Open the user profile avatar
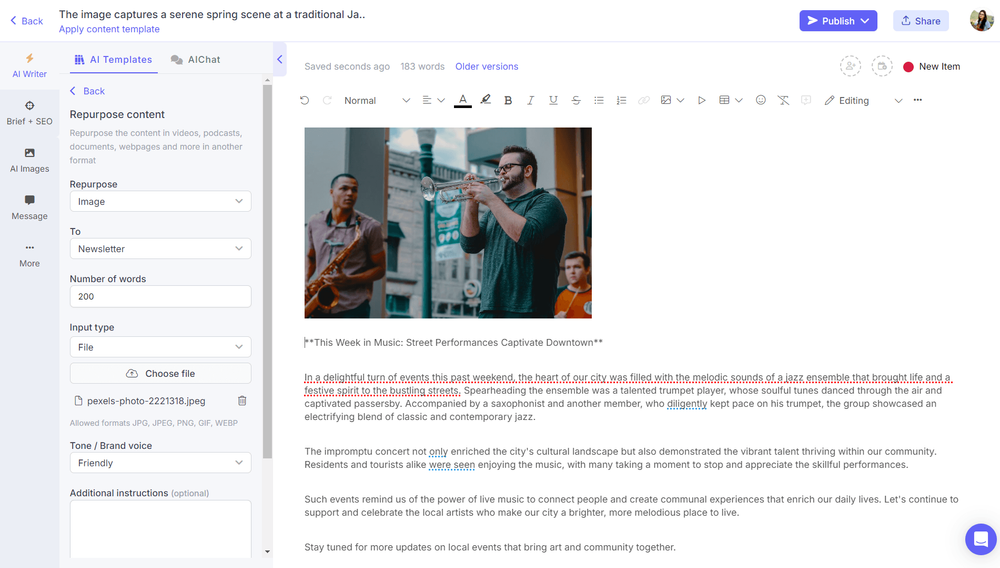The height and width of the screenshot is (568, 1000). coord(982,20)
